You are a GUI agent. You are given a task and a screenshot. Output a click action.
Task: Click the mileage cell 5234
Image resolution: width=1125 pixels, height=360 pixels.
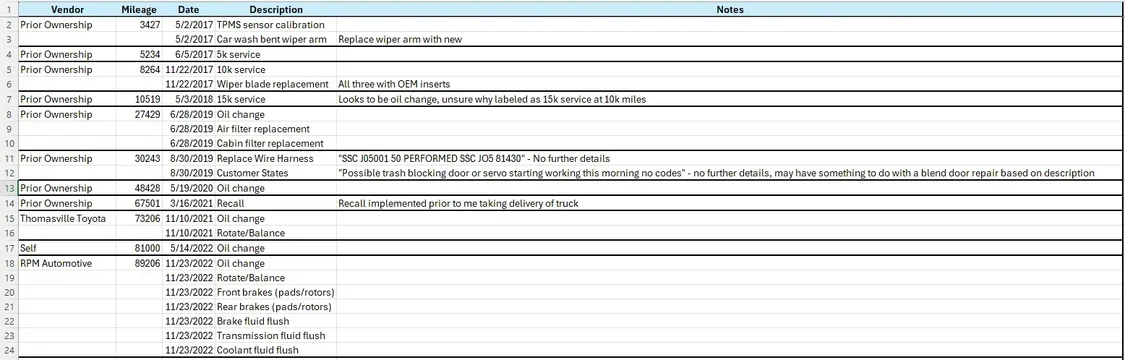tap(139, 55)
